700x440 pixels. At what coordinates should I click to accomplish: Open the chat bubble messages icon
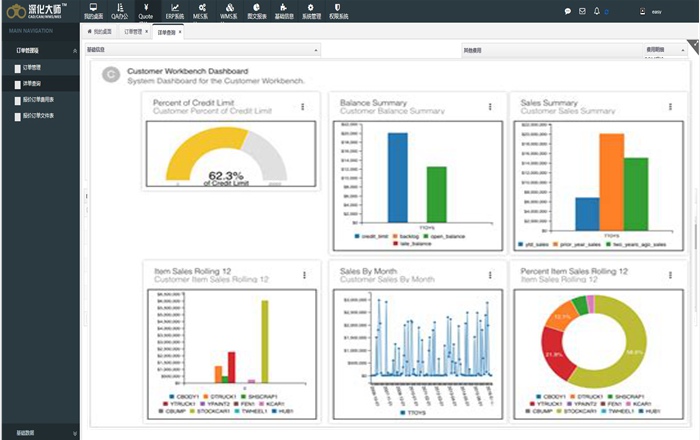point(567,11)
